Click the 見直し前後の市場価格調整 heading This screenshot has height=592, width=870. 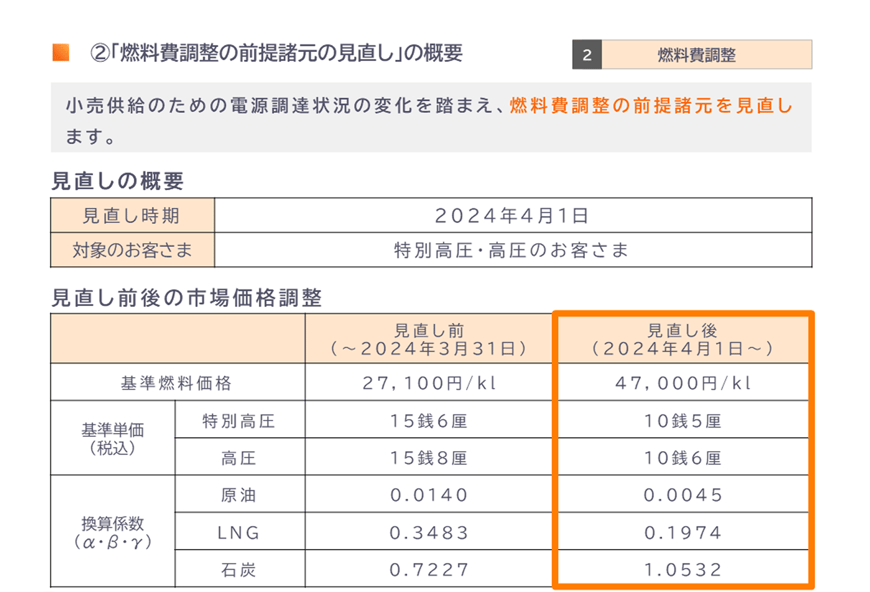click(186, 297)
